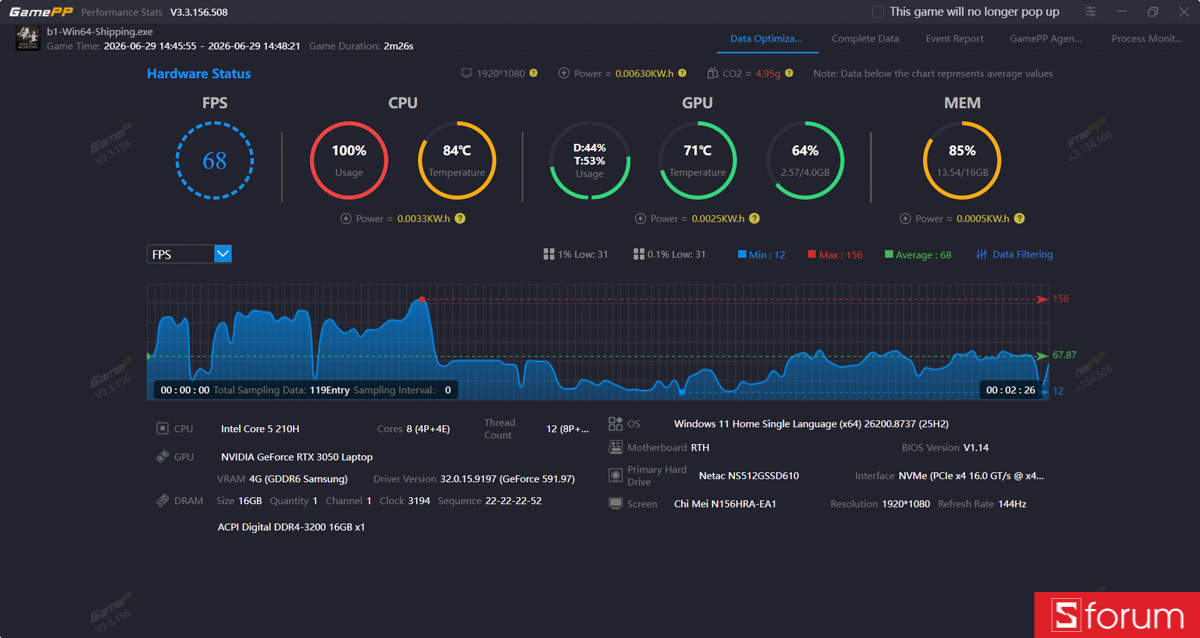Click the 1% Low grid icon
The width and height of the screenshot is (1200, 638).
click(548, 255)
